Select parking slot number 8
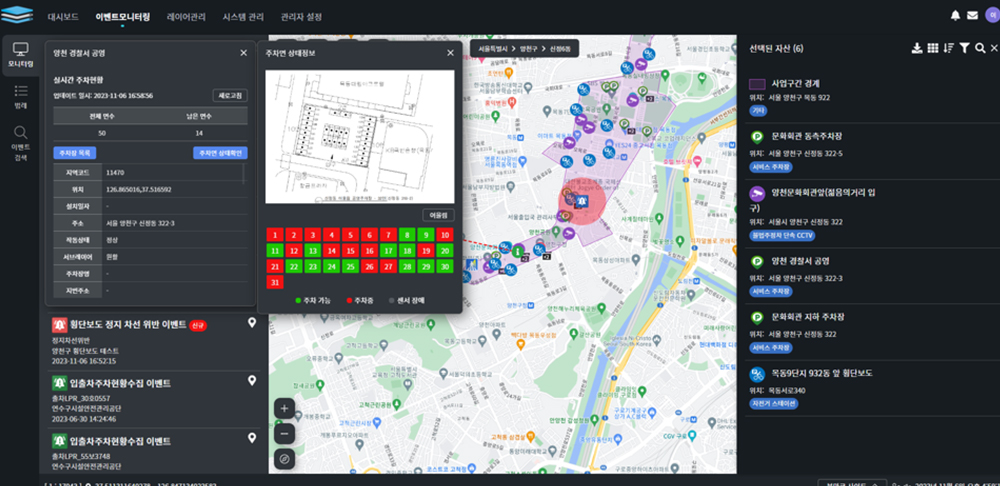Viewport: 1000px width, 486px height. pyautogui.click(x=405, y=235)
